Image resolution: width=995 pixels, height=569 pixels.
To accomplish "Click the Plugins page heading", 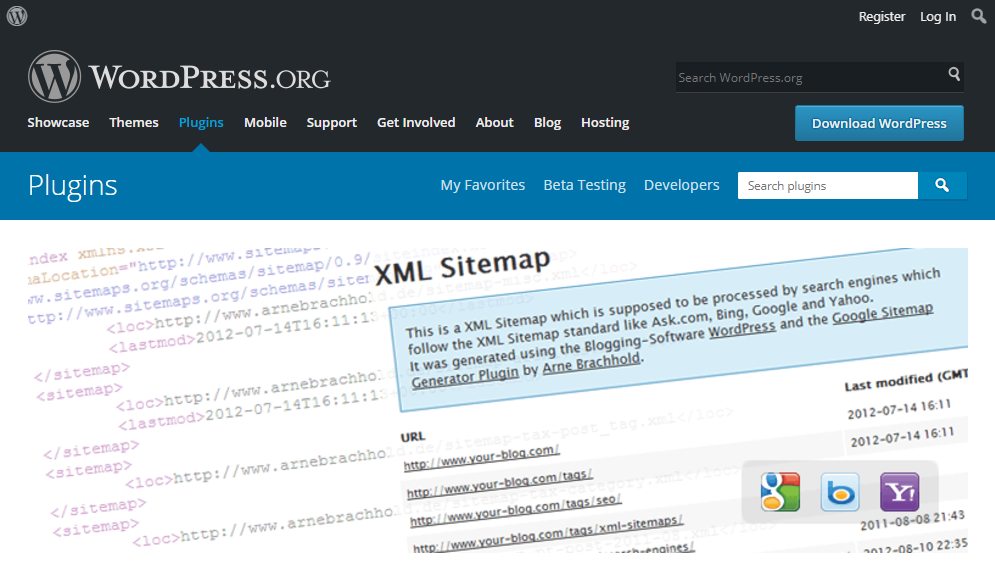I will (x=72, y=185).
